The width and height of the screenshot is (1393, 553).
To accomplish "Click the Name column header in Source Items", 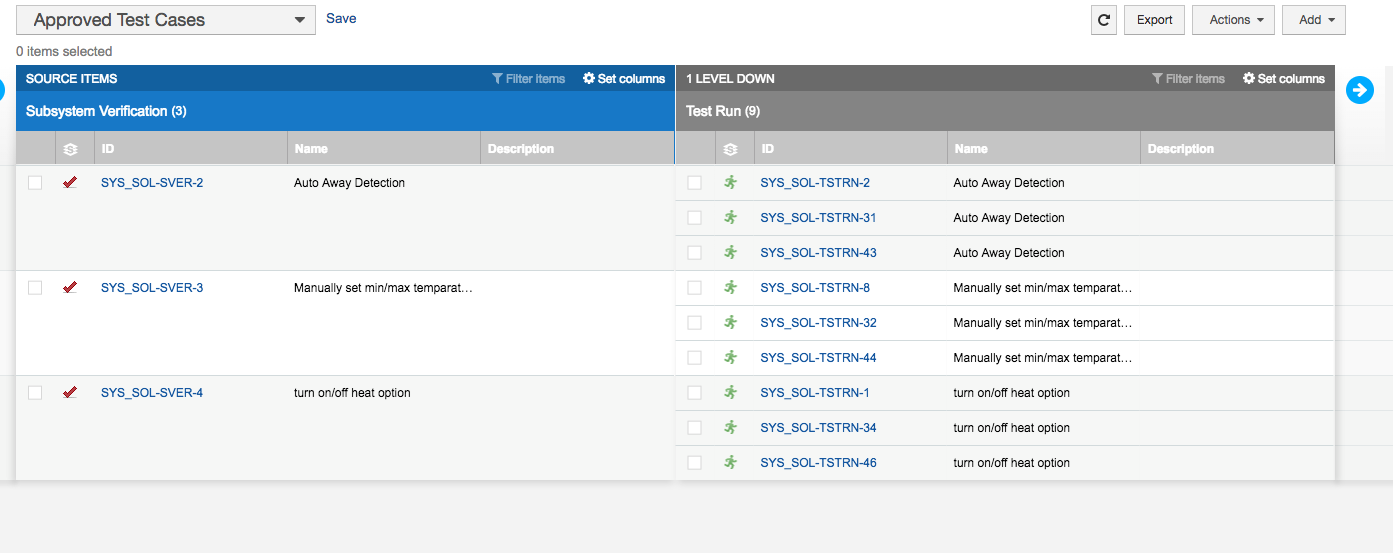I will (384, 148).
